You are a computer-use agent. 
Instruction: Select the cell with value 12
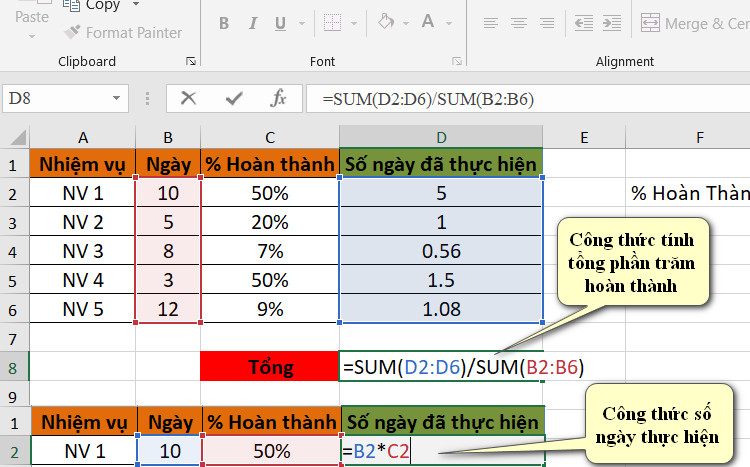tap(168, 309)
